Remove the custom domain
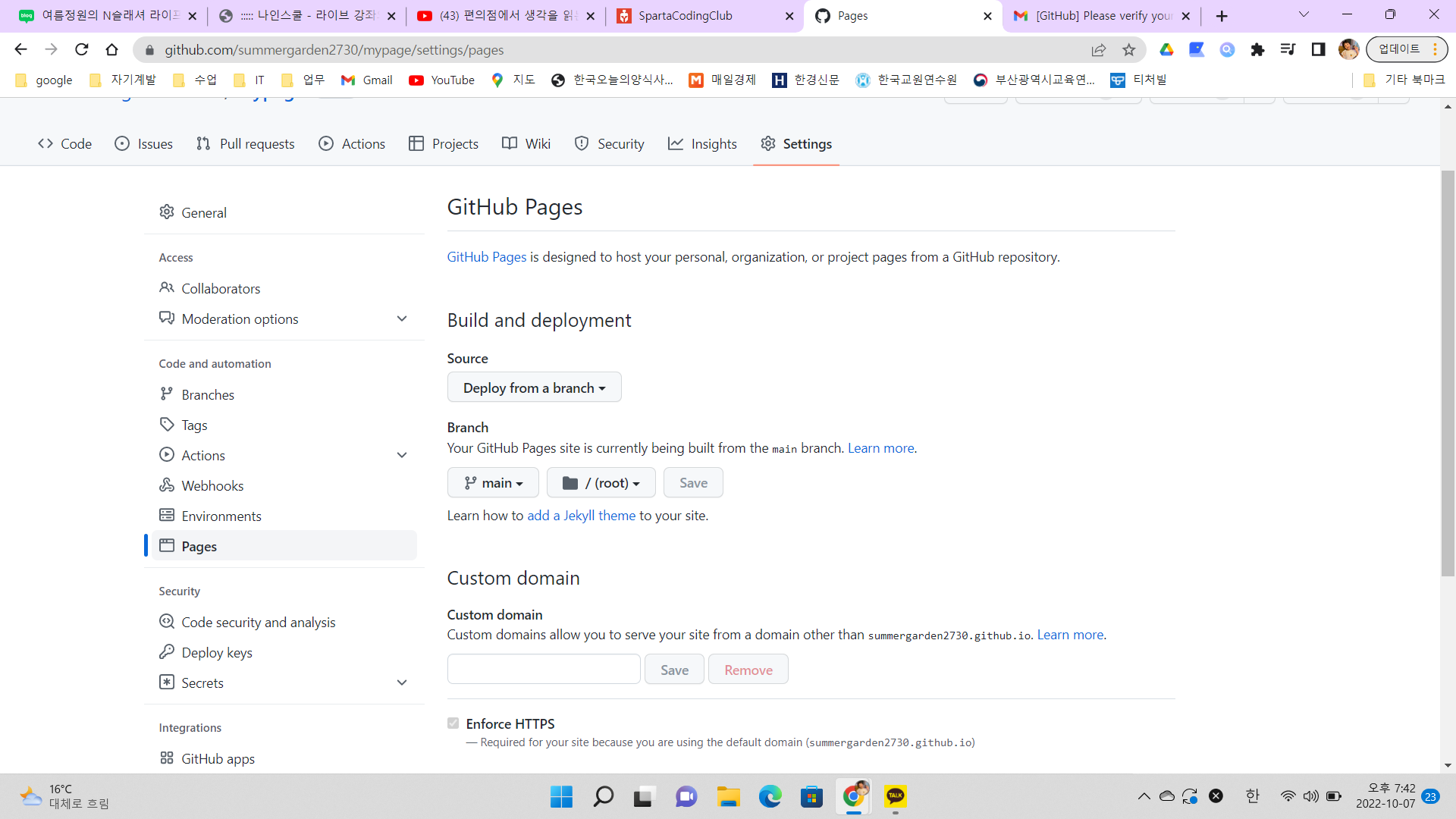 coord(748,670)
